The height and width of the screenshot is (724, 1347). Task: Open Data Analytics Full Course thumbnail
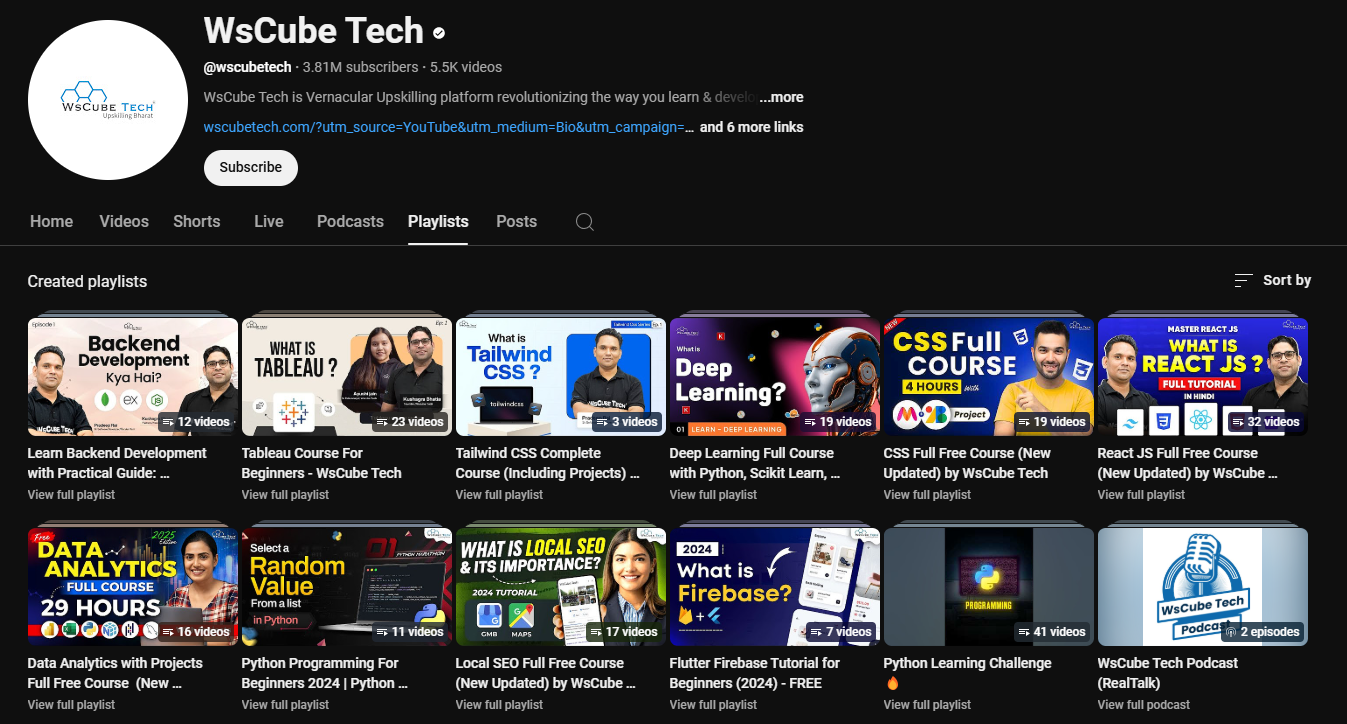[133, 587]
